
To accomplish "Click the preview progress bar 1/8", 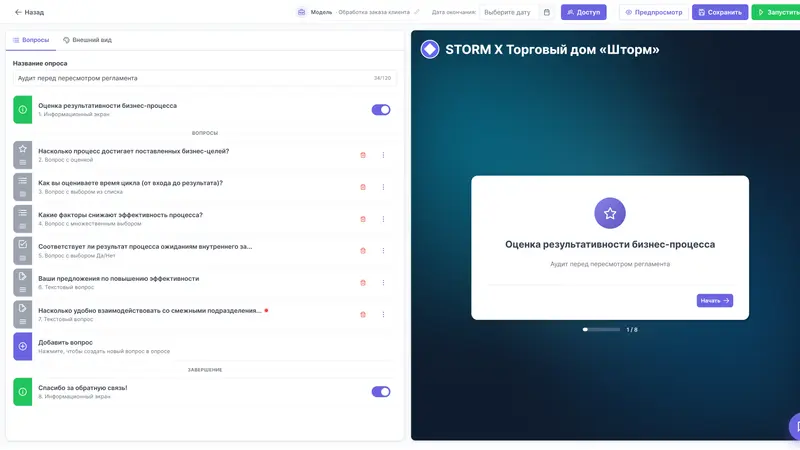I will (601, 330).
